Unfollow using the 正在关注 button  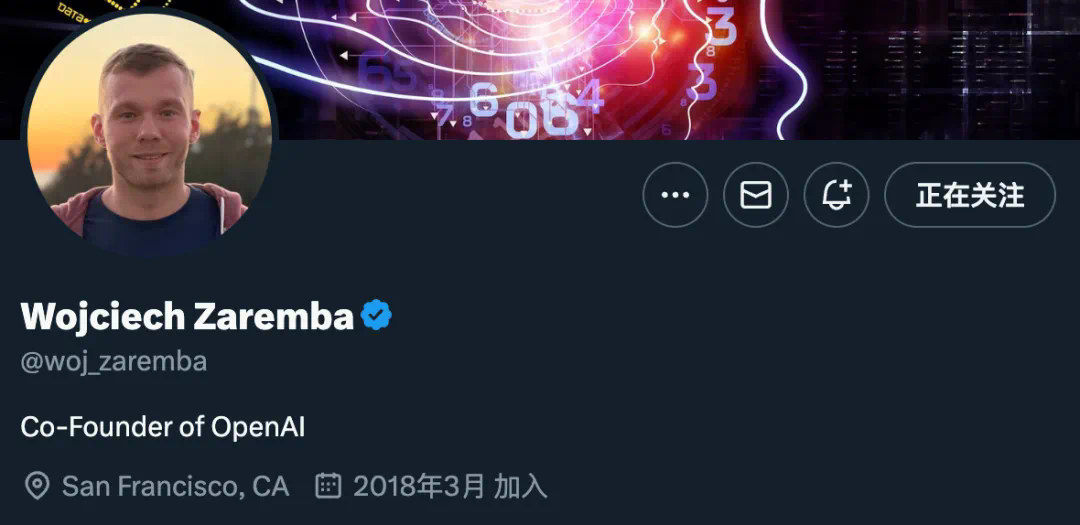pos(970,195)
